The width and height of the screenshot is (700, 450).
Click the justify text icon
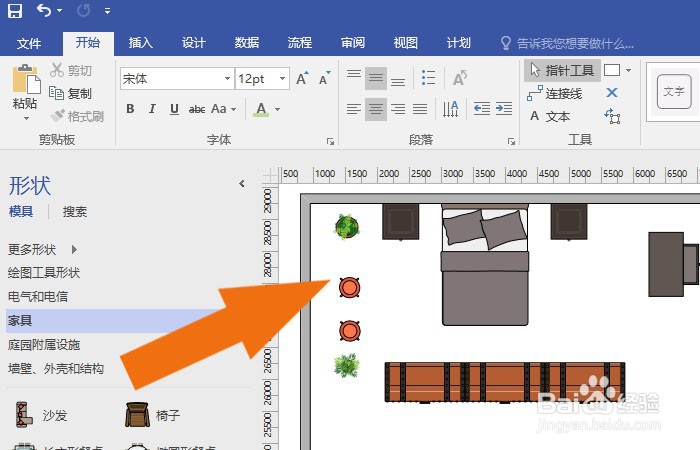420,109
